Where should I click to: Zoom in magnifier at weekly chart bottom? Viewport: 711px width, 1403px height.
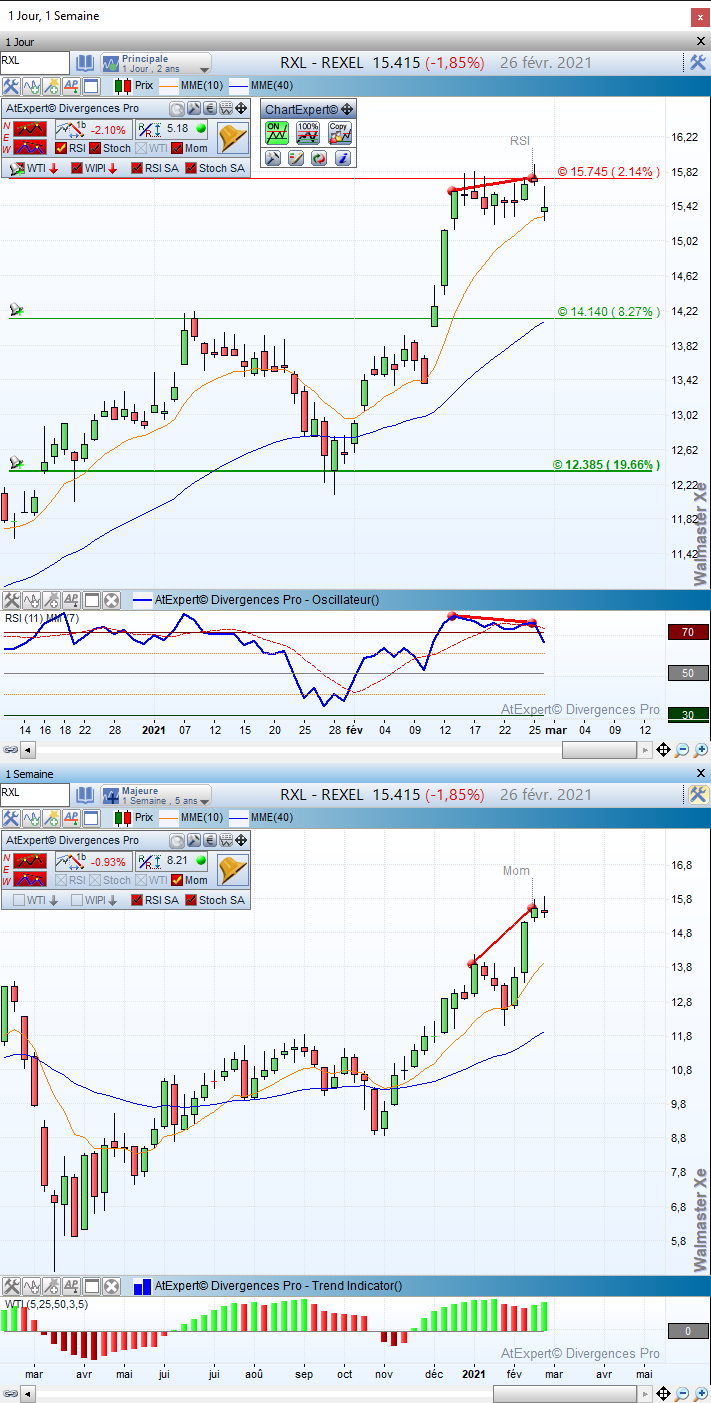click(700, 1394)
